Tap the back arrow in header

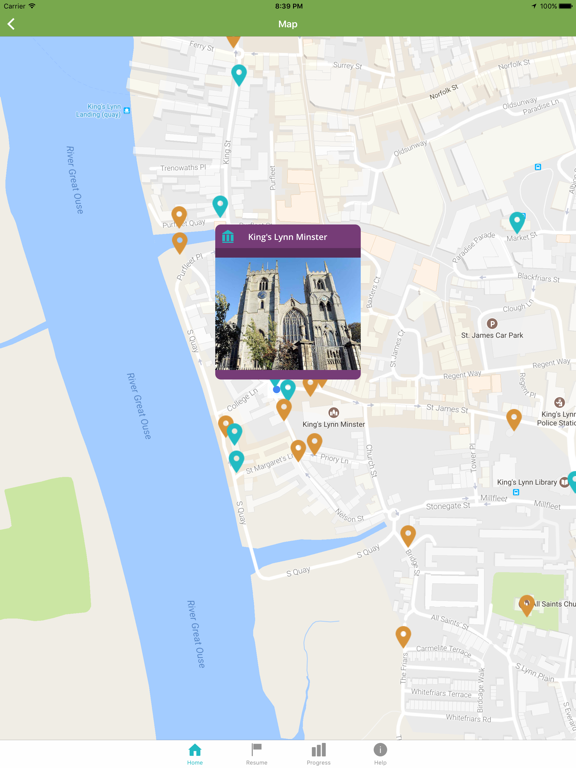click(11, 24)
